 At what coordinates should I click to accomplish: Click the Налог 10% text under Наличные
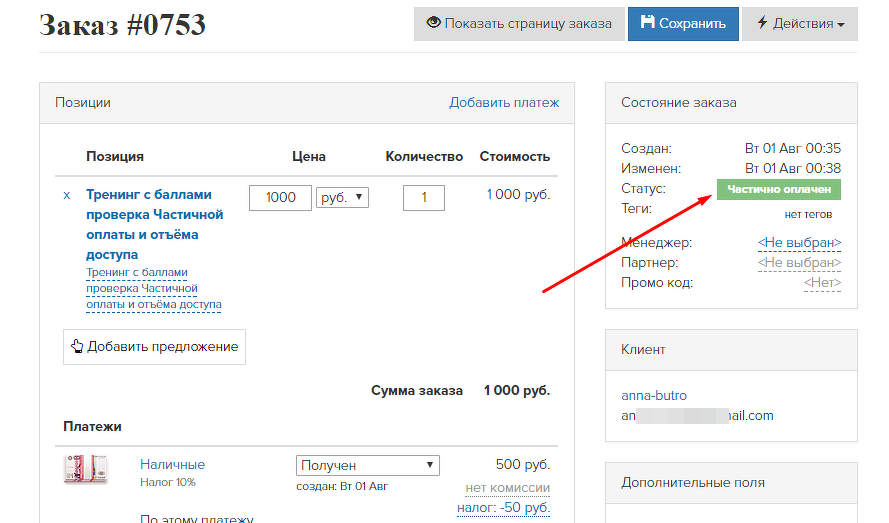coord(168,483)
